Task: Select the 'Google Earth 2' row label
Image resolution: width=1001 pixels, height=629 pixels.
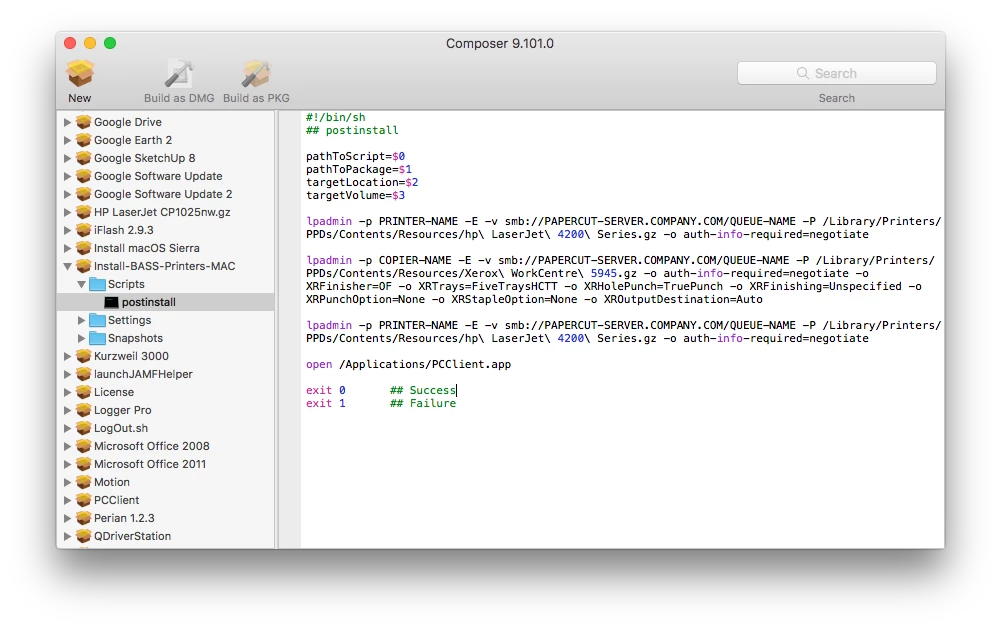Action: click(x=133, y=140)
